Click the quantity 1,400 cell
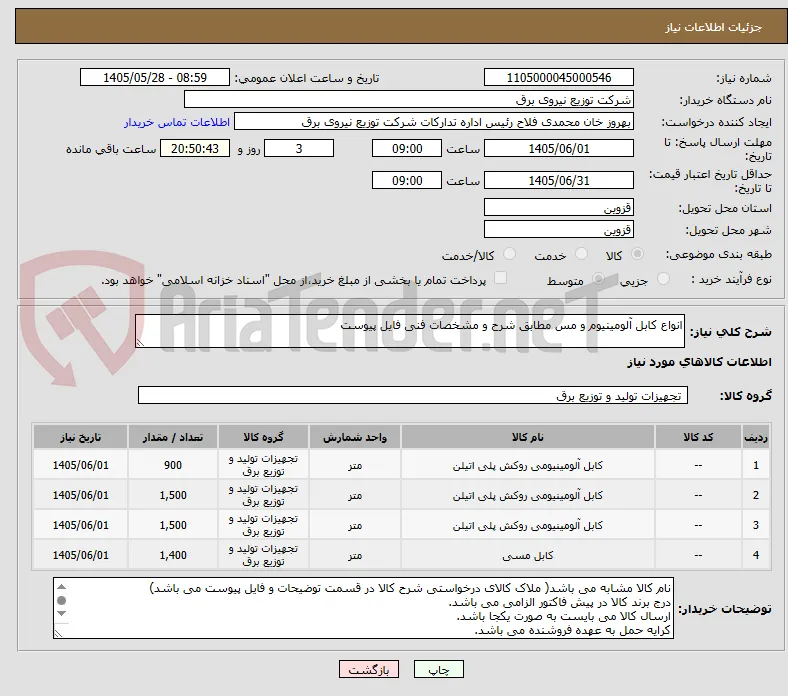 (x=173, y=555)
